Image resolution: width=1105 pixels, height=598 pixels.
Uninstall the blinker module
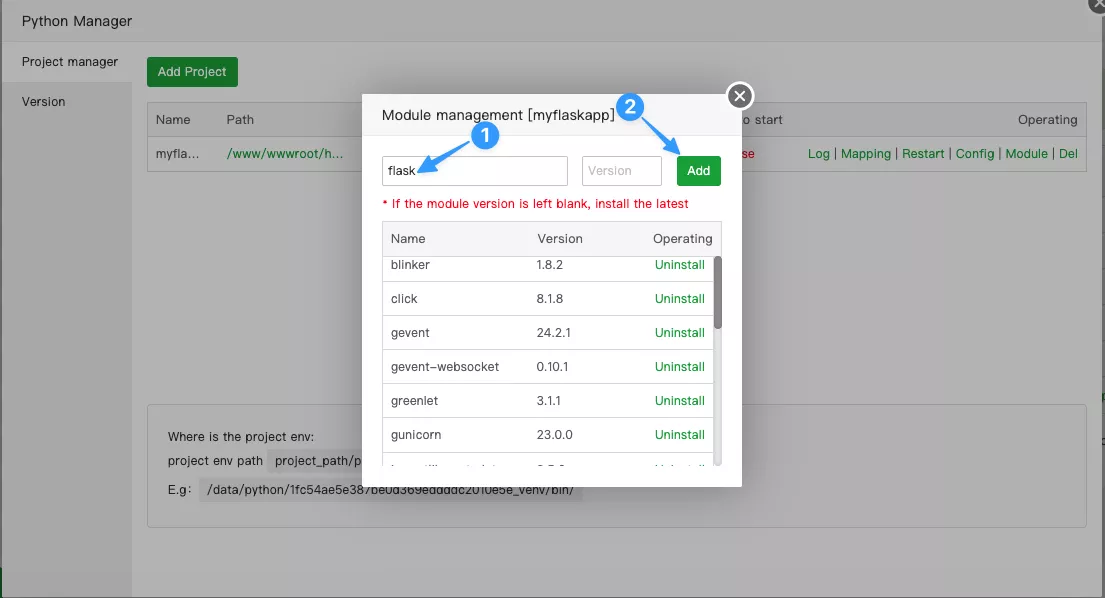tap(679, 265)
